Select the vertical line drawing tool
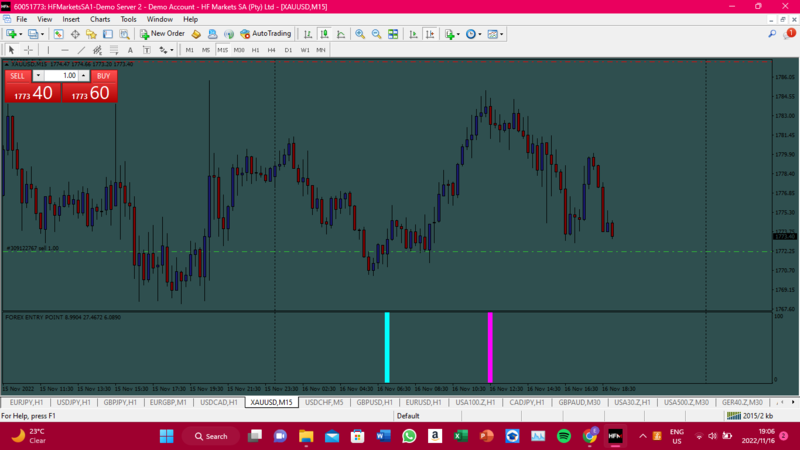 coord(47,50)
